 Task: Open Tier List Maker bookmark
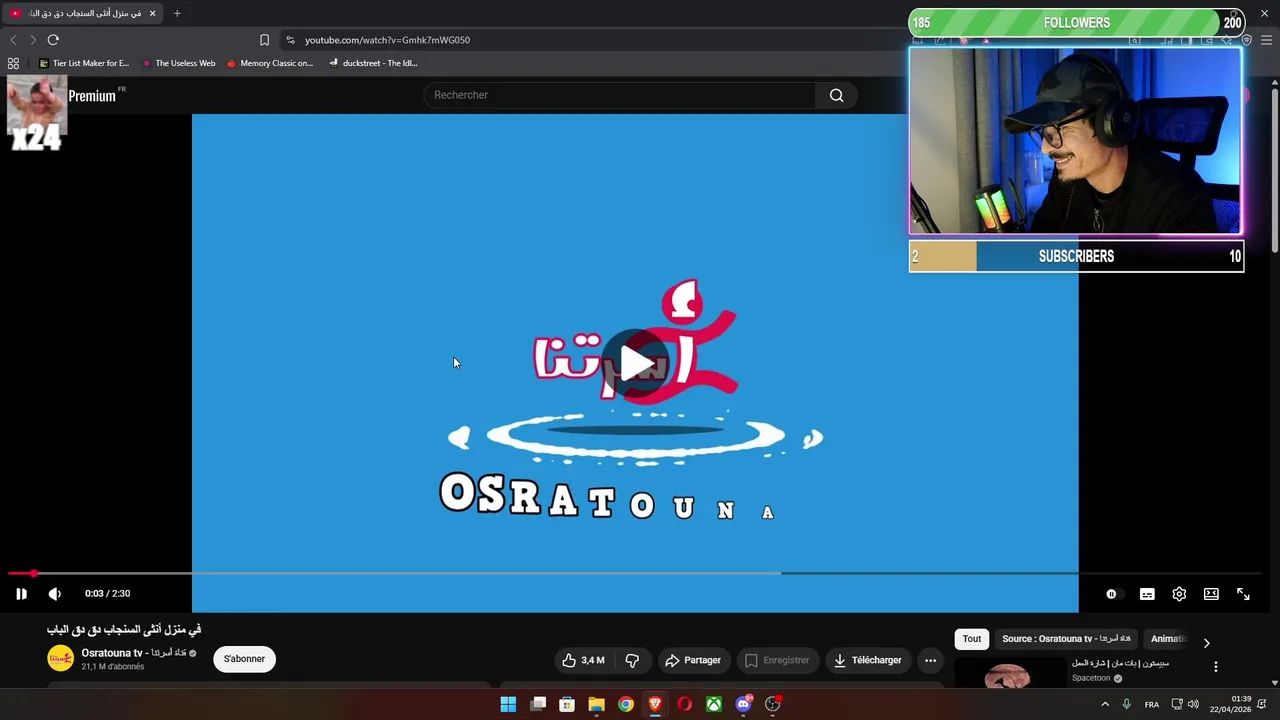(x=84, y=63)
